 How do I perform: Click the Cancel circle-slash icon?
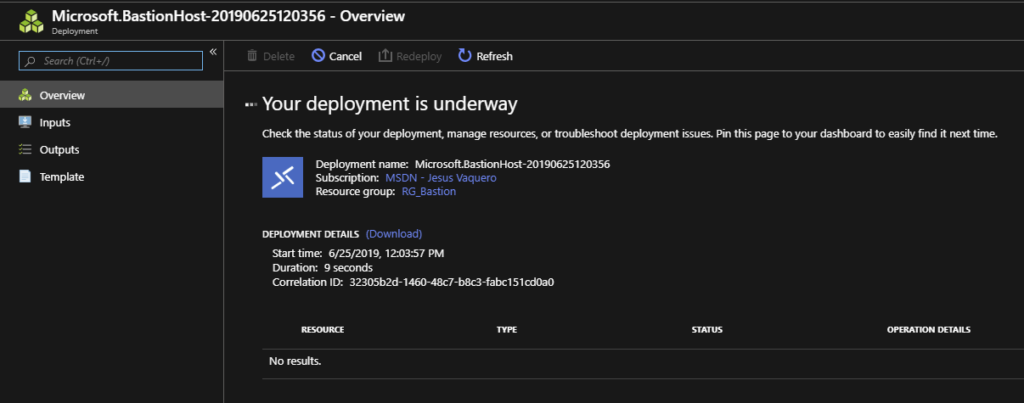coord(318,56)
